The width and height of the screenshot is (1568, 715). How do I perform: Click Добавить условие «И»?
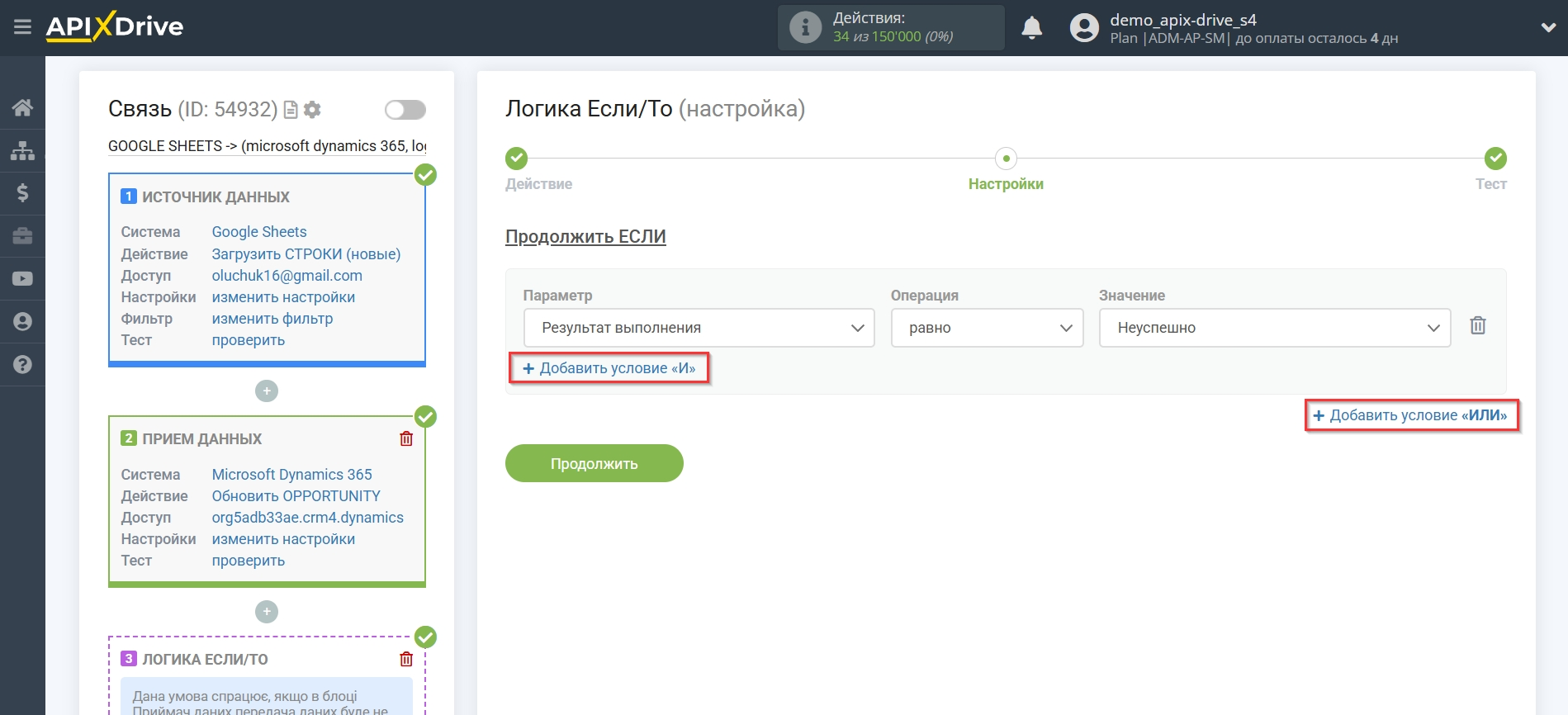tap(609, 368)
